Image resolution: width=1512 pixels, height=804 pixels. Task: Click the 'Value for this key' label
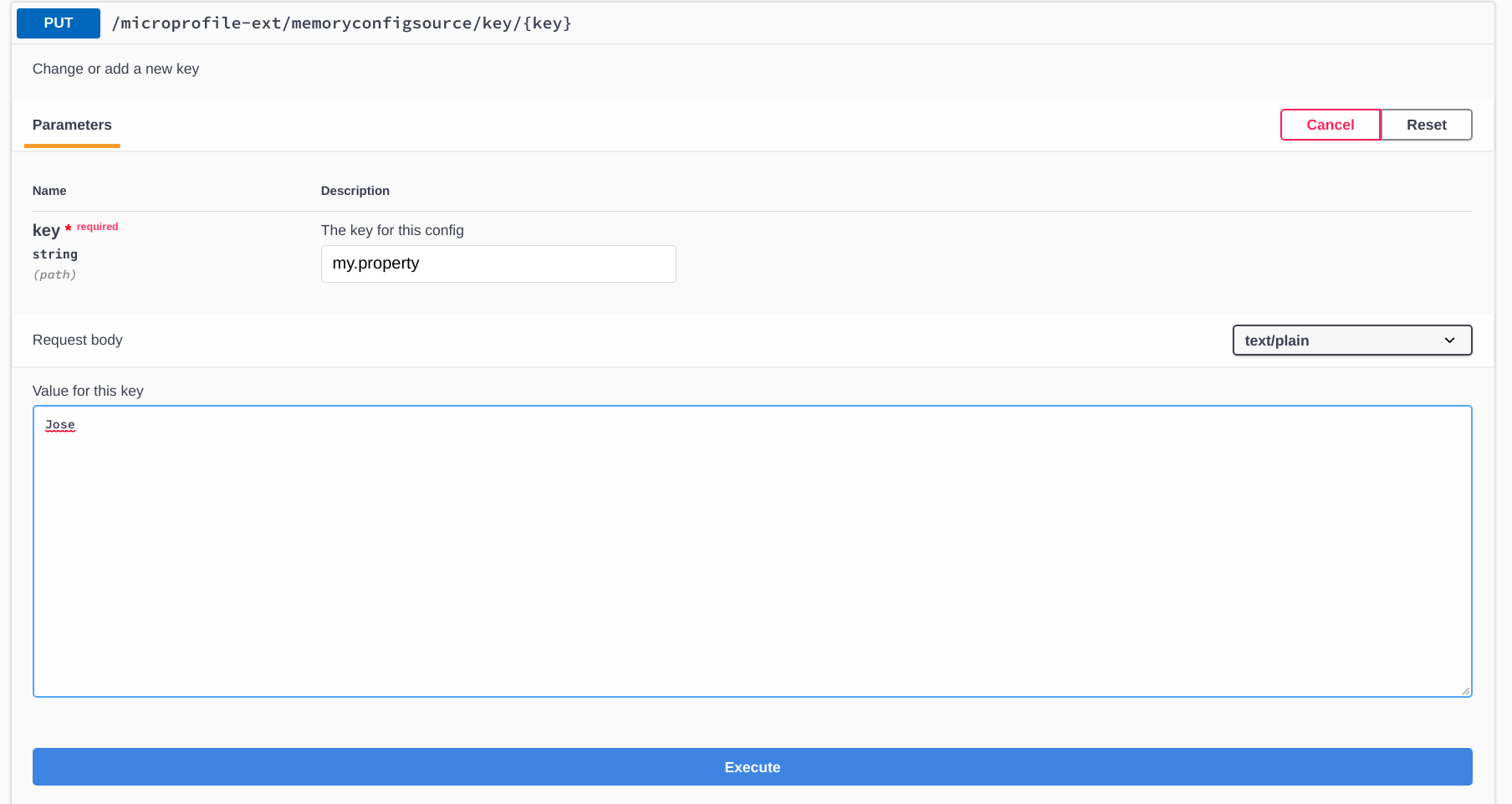point(87,390)
